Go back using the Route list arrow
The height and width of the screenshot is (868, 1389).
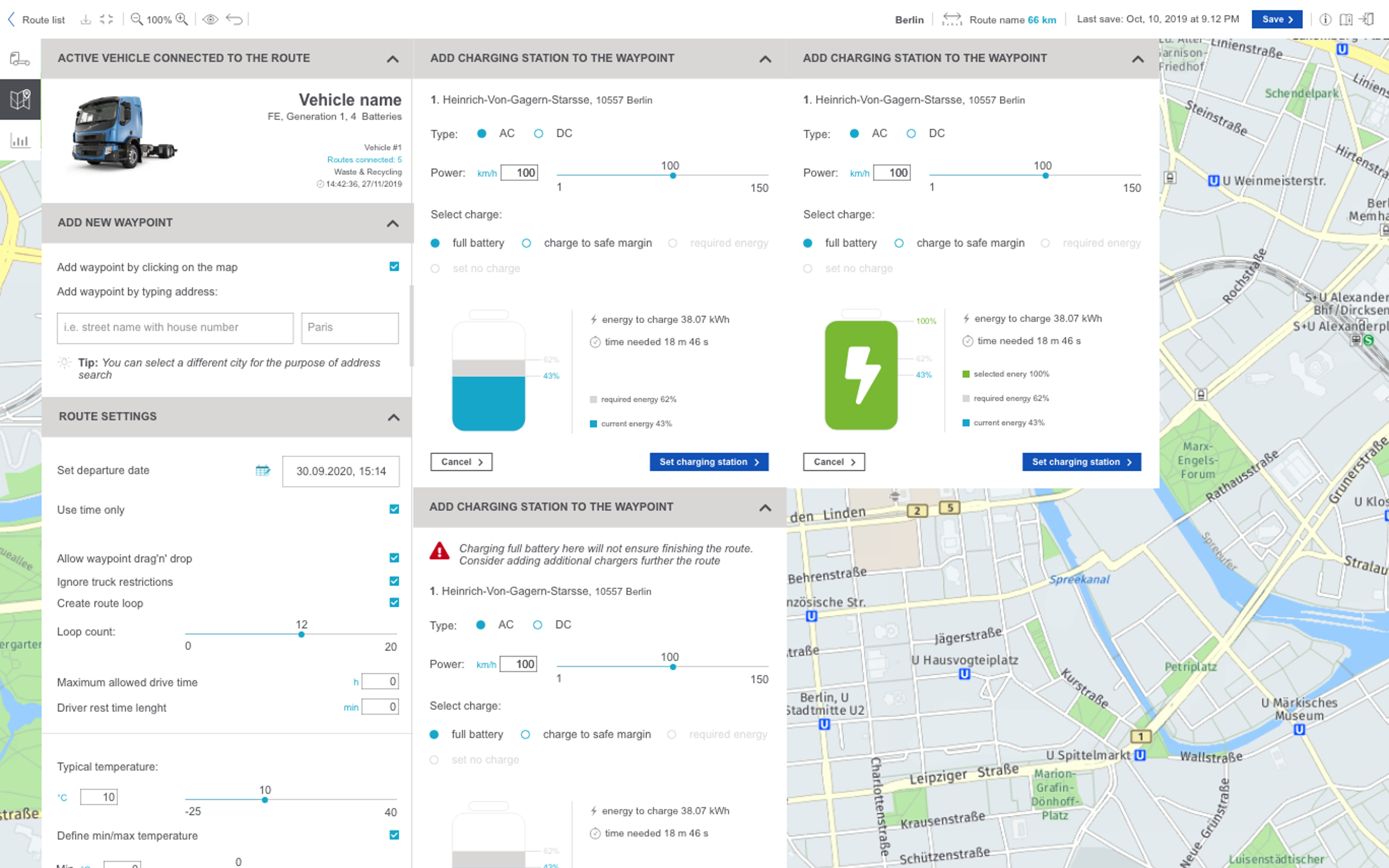(11, 20)
